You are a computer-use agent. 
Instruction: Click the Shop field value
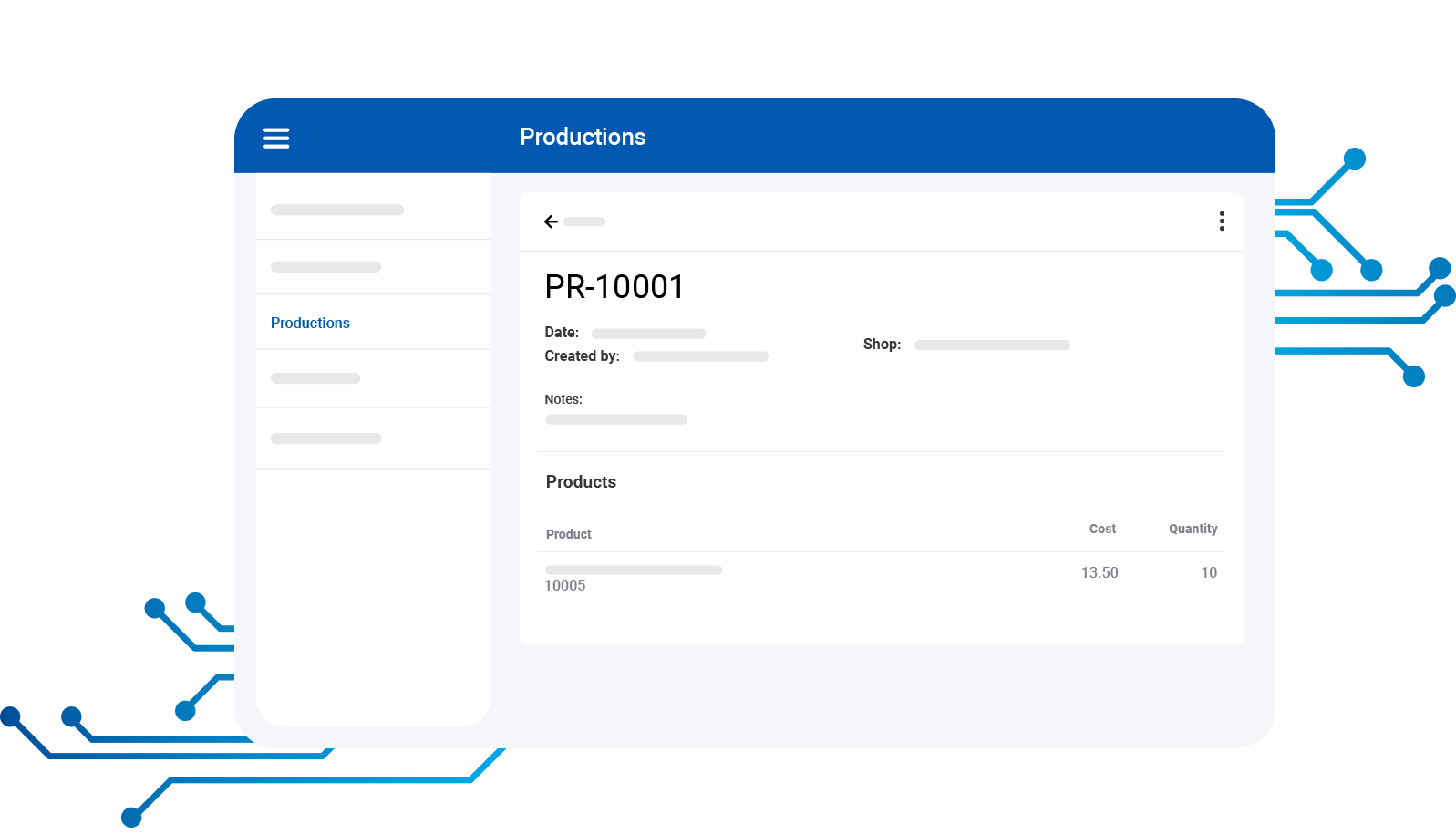pos(992,345)
